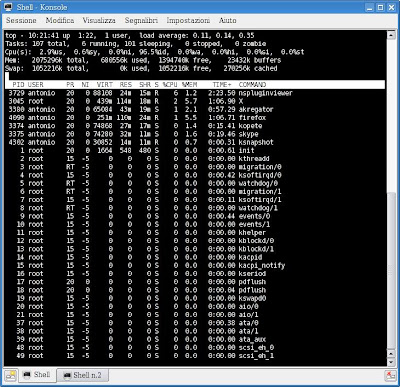The image size is (400, 387).
Task: Click the kseriod process name
Action: (x=252, y=274)
